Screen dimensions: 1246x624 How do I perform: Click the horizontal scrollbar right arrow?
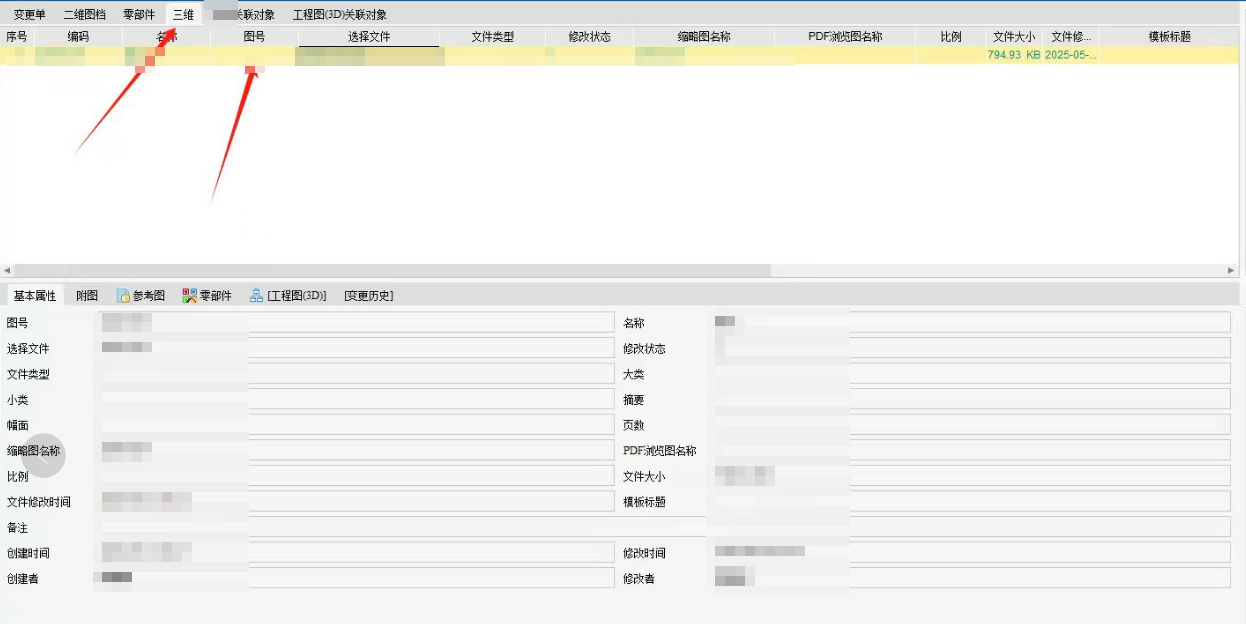(1231, 271)
